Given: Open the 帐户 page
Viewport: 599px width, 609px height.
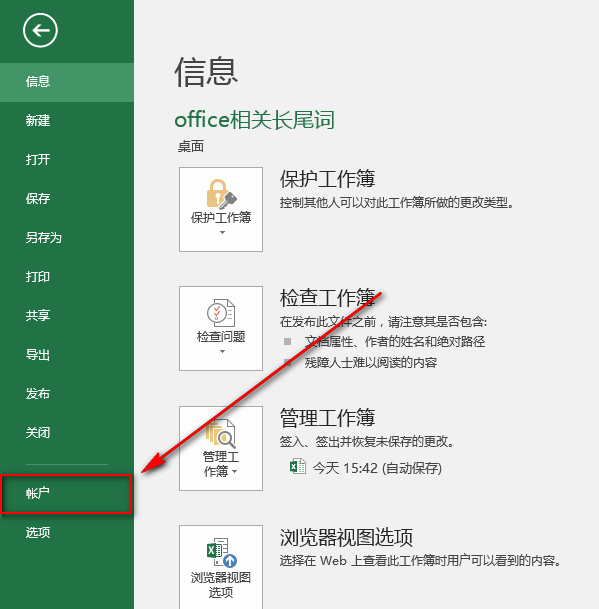Looking at the screenshot, I should 67,494.
